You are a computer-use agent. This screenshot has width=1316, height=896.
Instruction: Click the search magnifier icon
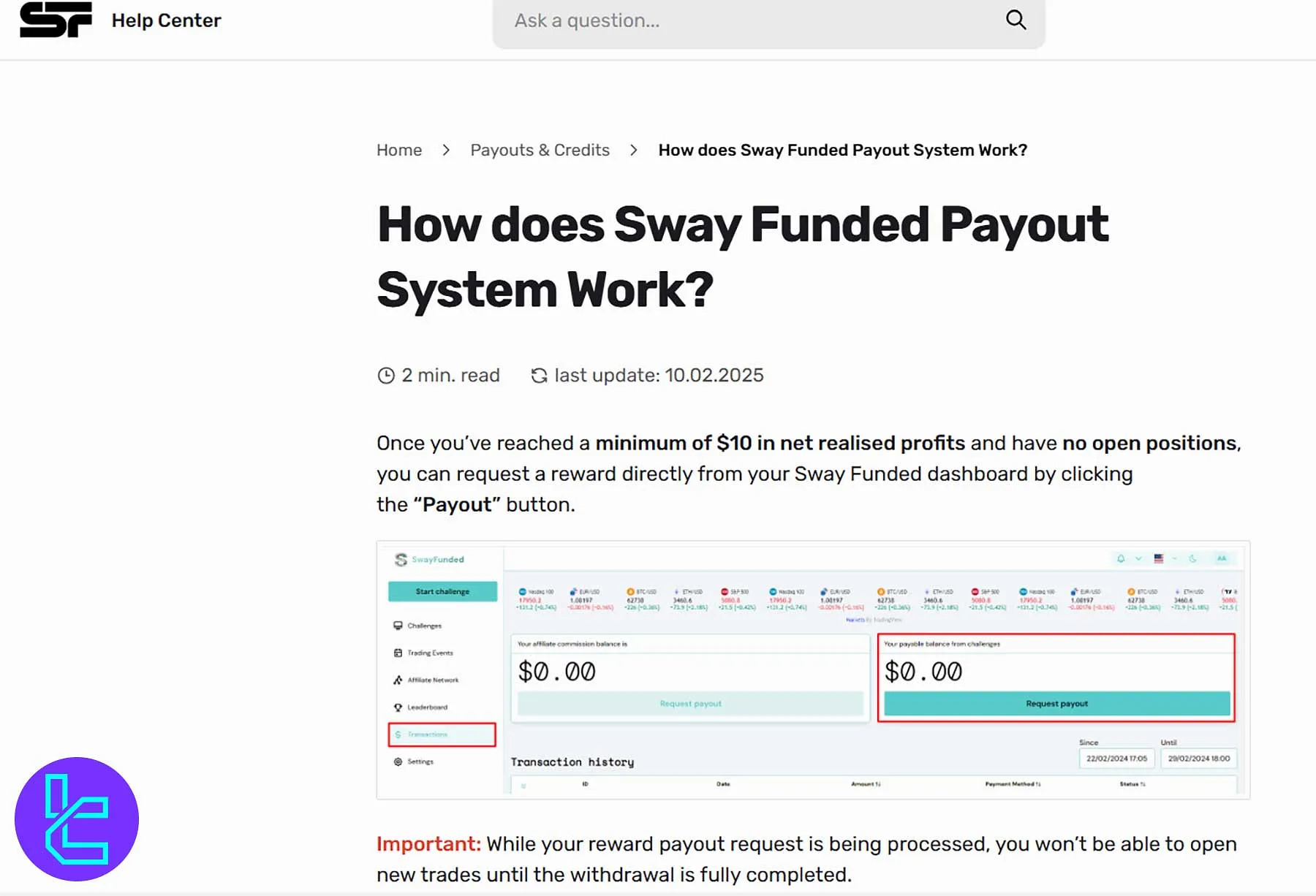1016,20
